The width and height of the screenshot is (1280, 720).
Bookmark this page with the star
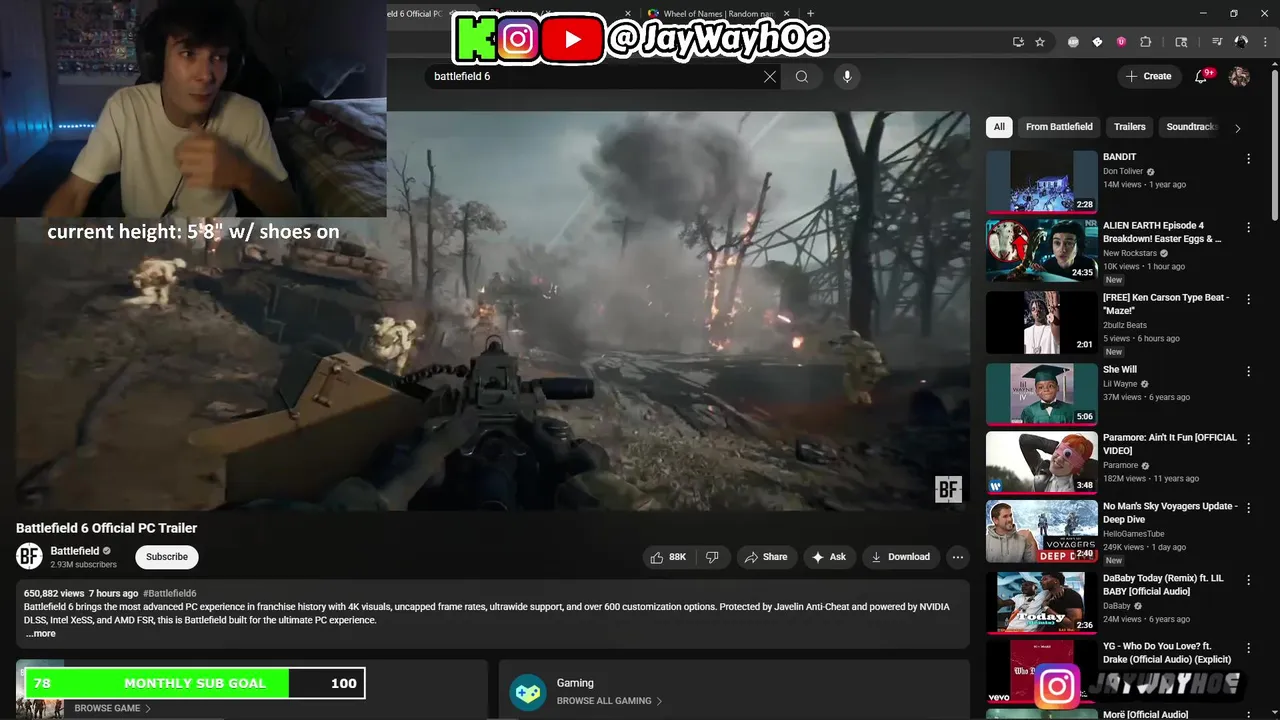click(1040, 42)
